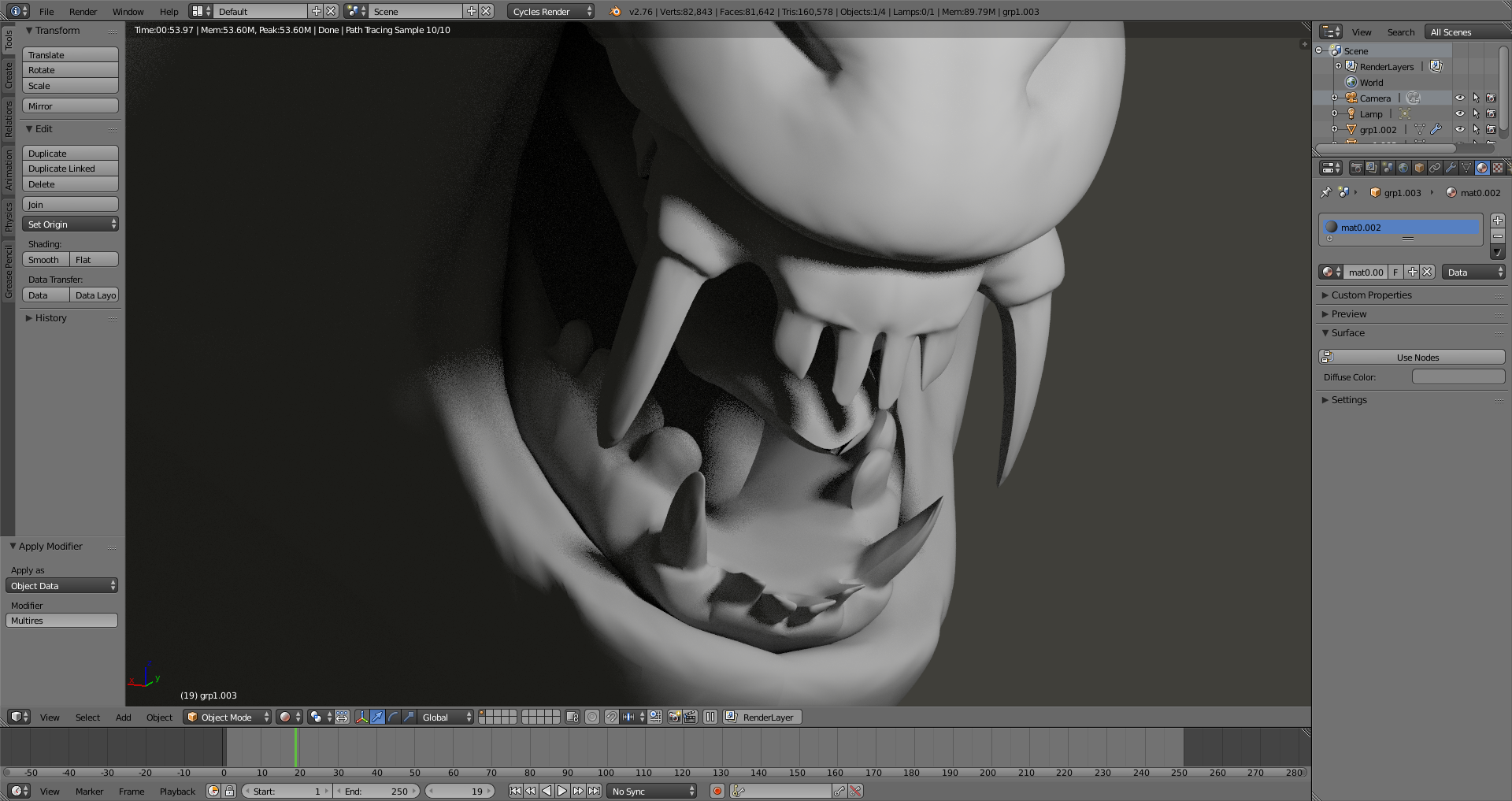This screenshot has width=1512, height=801.
Task: Open the Apply as Object Data dropdown
Action: tap(61, 585)
